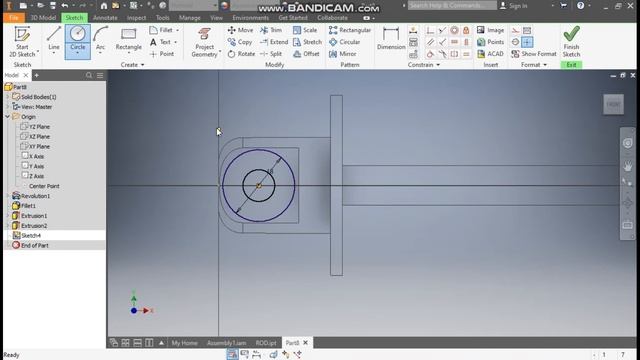This screenshot has height=360, width=640.
Task: Click Finish Sketch checkmark
Action: (571, 41)
